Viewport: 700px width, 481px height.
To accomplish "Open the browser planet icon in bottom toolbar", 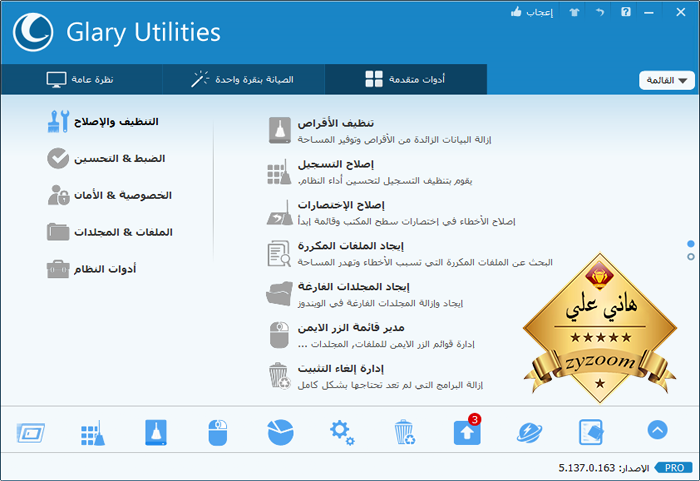I will (x=529, y=432).
